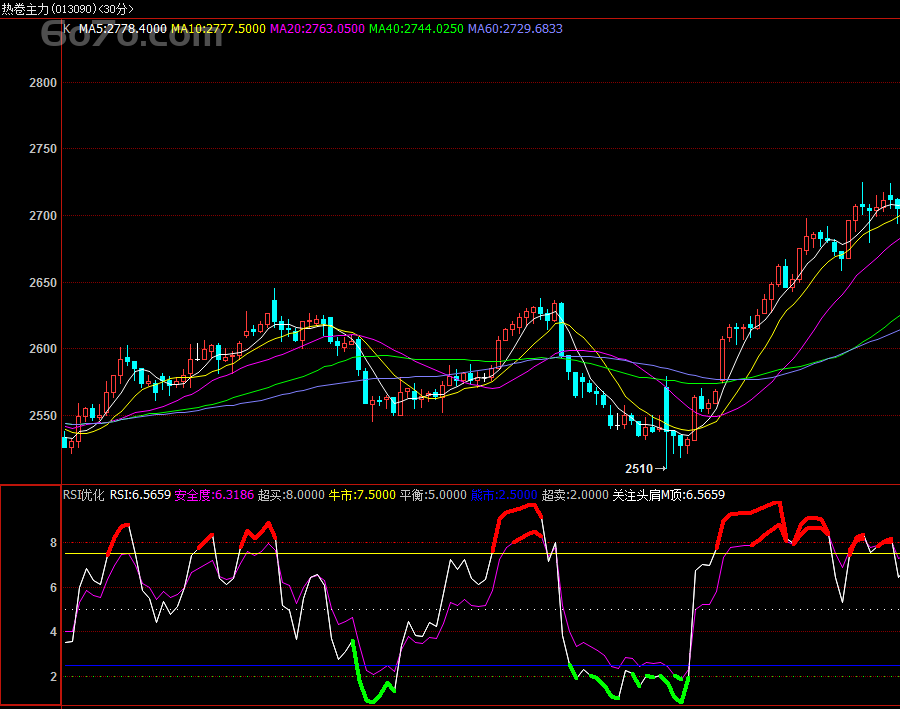Click the 熊市:2.5000 label
Viewport: 900px width, 709px height.
(x=504, y=495)
